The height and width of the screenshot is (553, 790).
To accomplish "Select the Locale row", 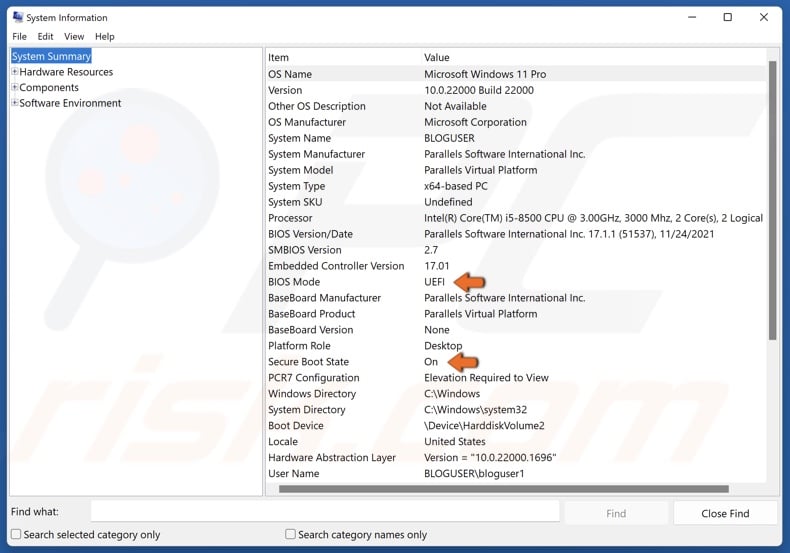I will tap(516, 442).
